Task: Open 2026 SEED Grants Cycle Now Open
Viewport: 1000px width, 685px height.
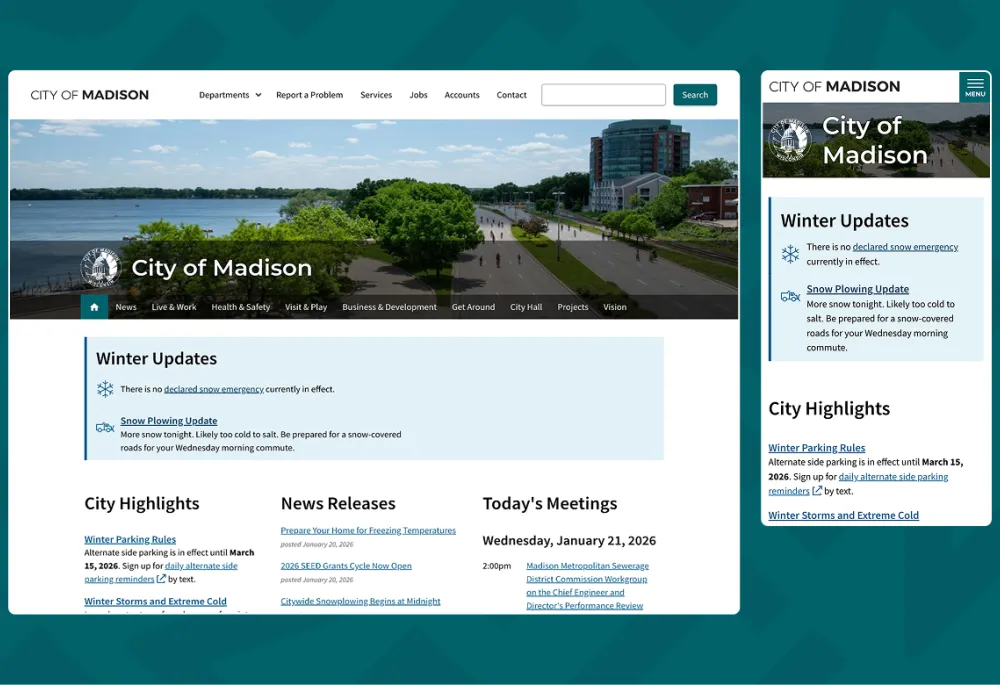Action: (x=346, y=566)
